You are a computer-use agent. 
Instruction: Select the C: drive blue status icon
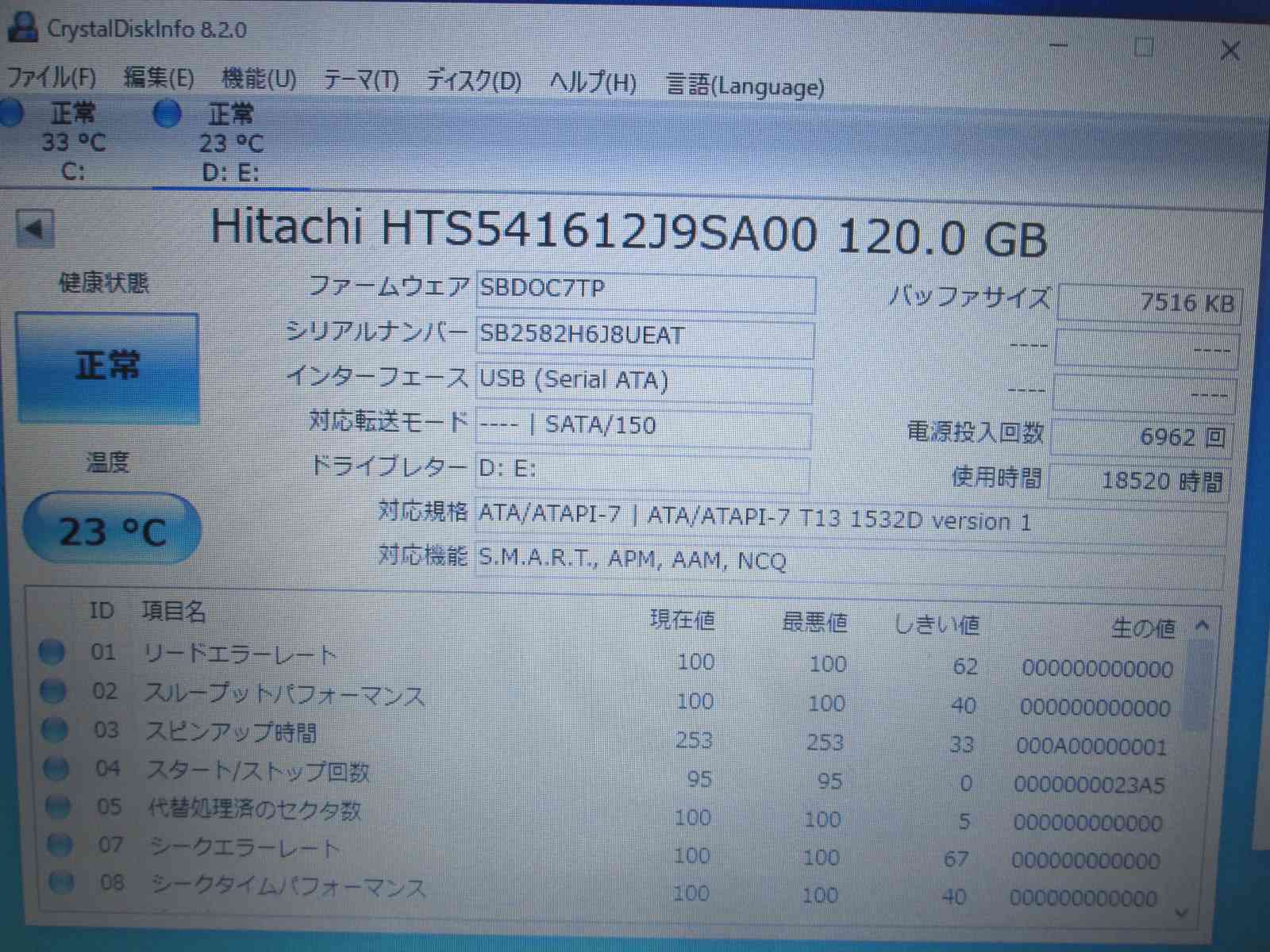[11, 113]
